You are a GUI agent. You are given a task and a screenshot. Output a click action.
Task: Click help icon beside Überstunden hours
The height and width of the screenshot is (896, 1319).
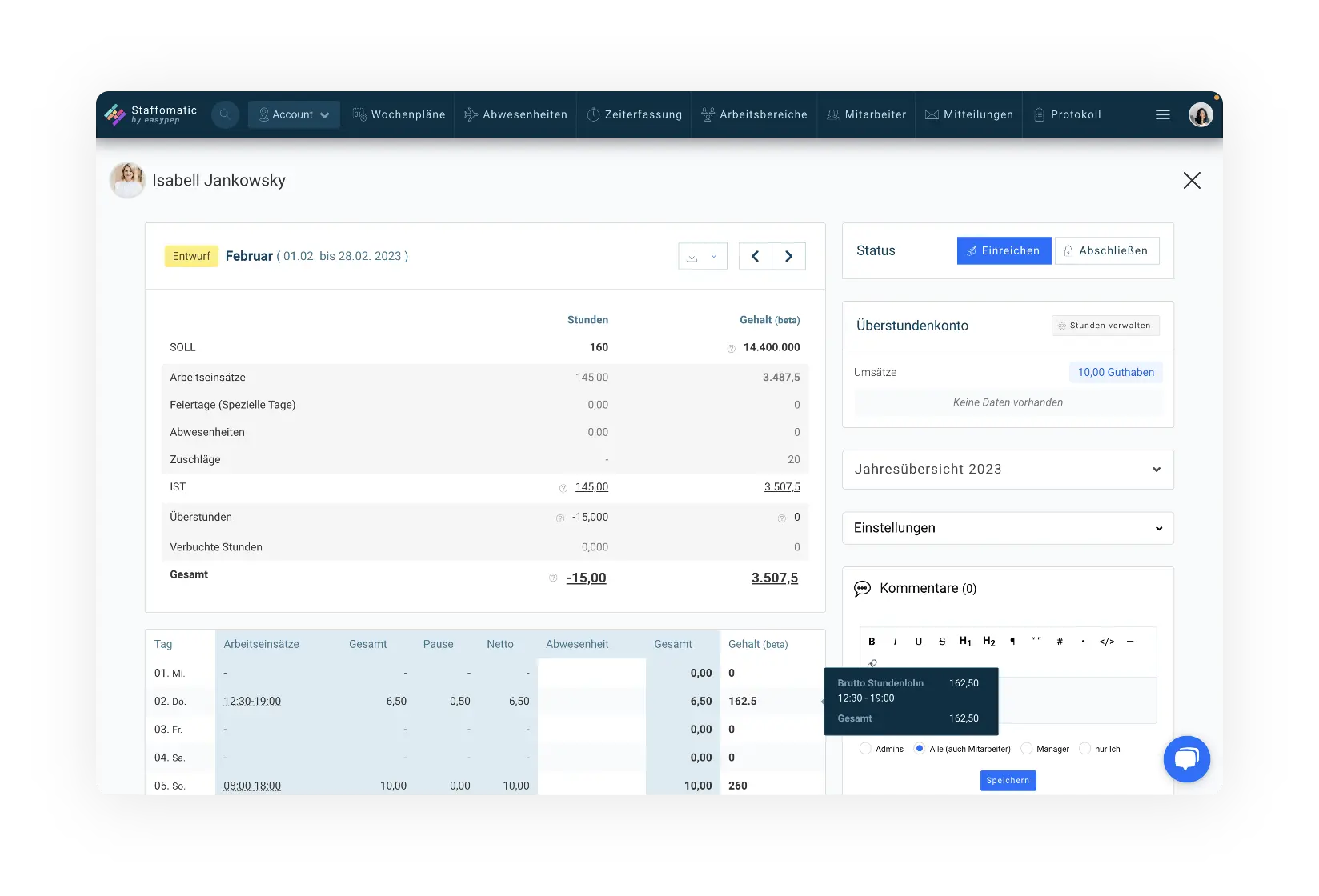(560, 518)
